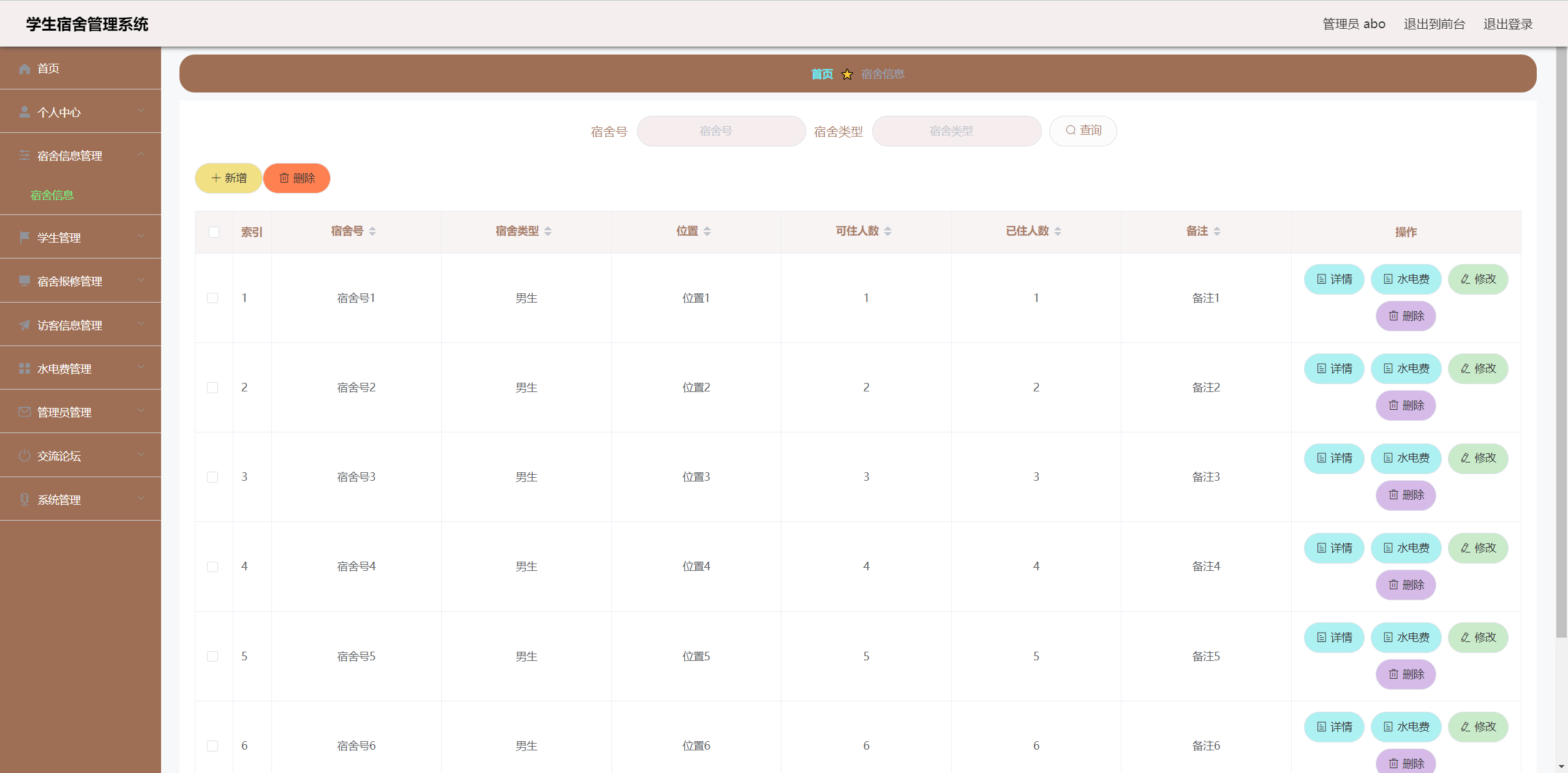Screen dimensions: 1568x773
Task: Go to 退出登录 in the top bar
Action: [1508, 23]
